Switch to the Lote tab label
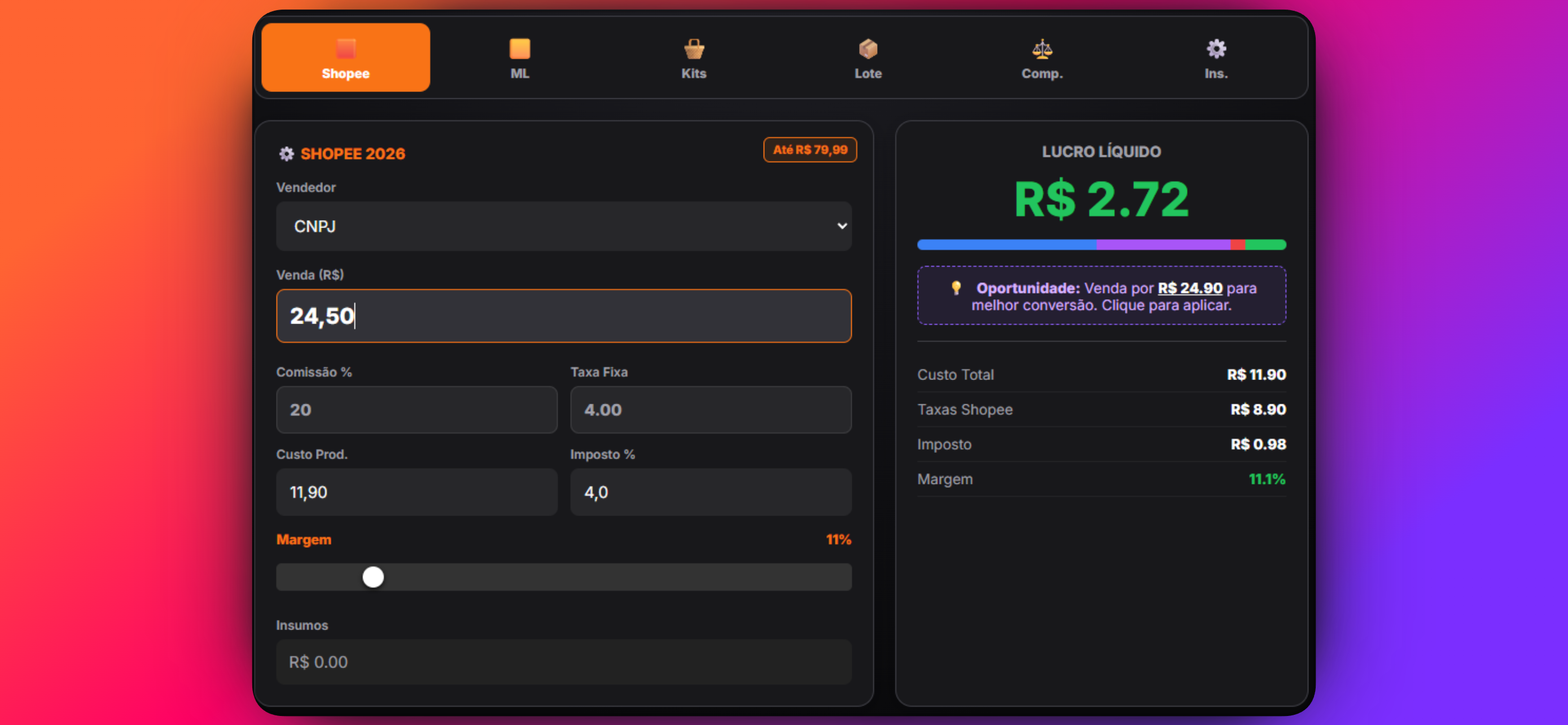Viewport: 1568px width, 725px height. click(868, 73)
